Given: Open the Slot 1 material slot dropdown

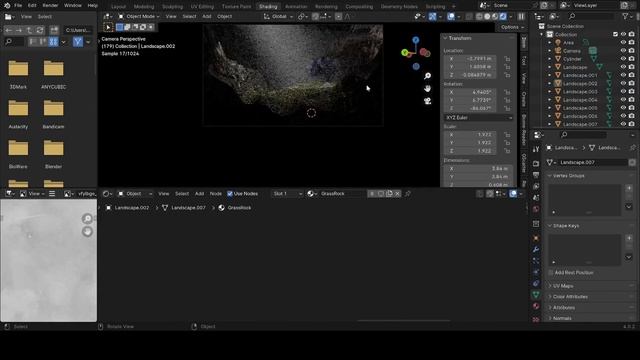Looking at the screenshot, I should click(287, 193).
